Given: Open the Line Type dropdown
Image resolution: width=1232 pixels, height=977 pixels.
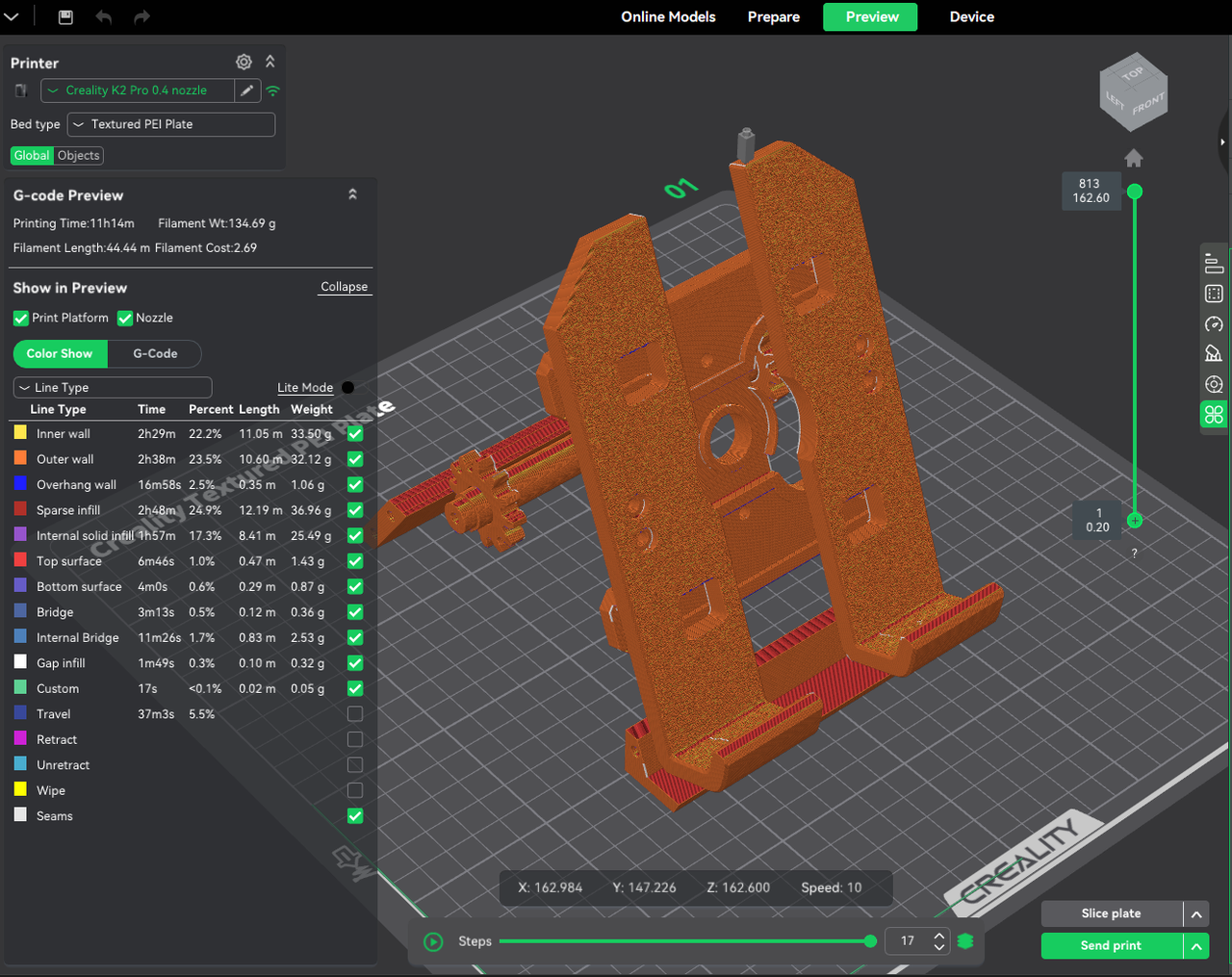Looking at the screenshot, I should click(x=113, y=388).
